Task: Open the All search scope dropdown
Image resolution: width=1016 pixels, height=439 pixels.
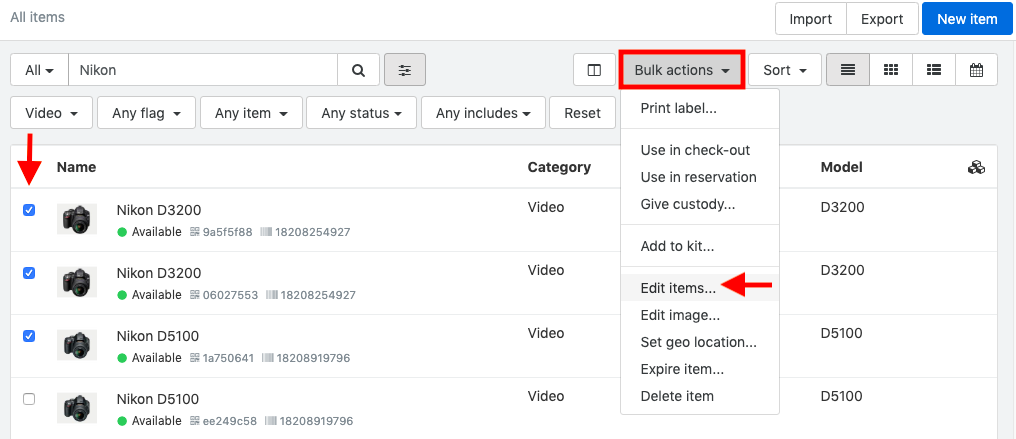Action: click(40, 70)
